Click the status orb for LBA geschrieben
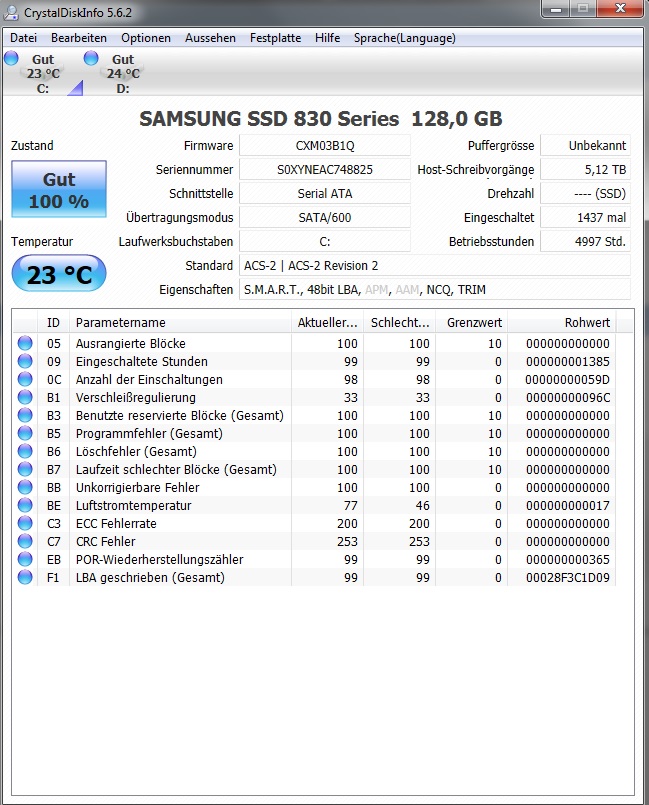This screenshot has height=805, width=649. [25, 577]
